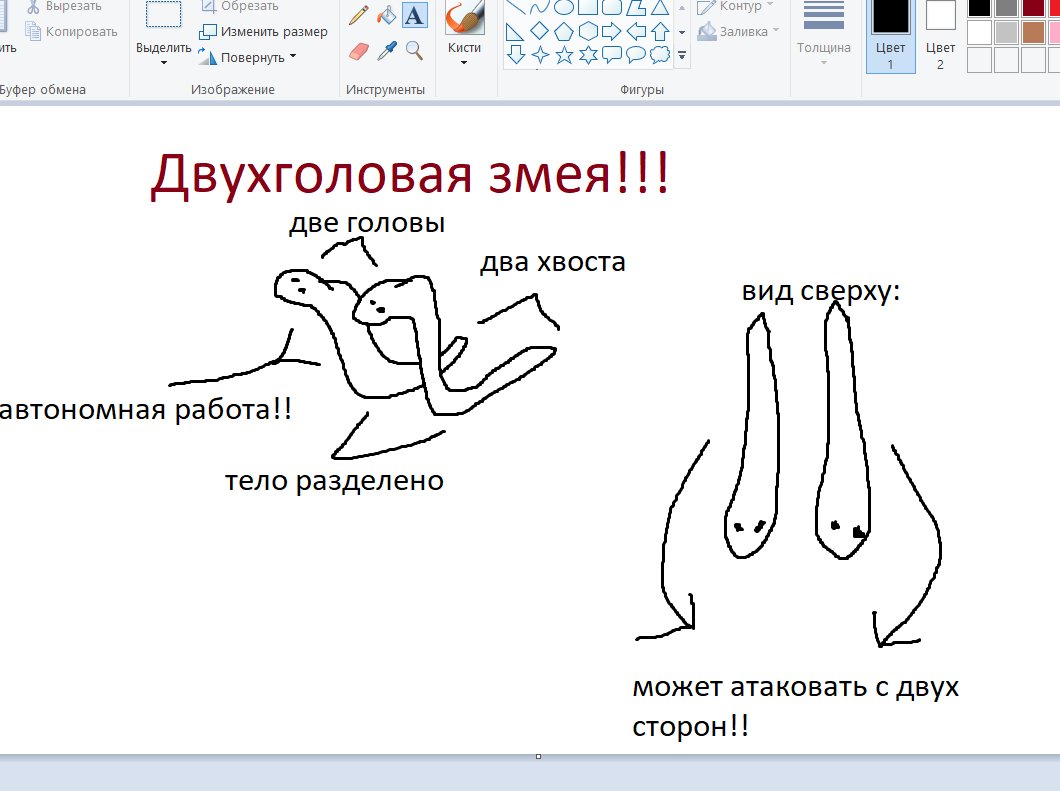Screen dimensions: 1060x791
Task: Choose the right arrow shape
Action: click(x=612, y=31)
